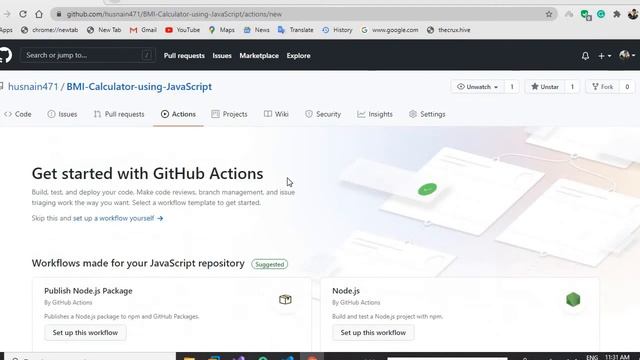Click the watchers count 1 next to Unwatch
Image resolution: width=640 pixels, height=360 pixels.
pyautogui.click(x=512, y=87)
